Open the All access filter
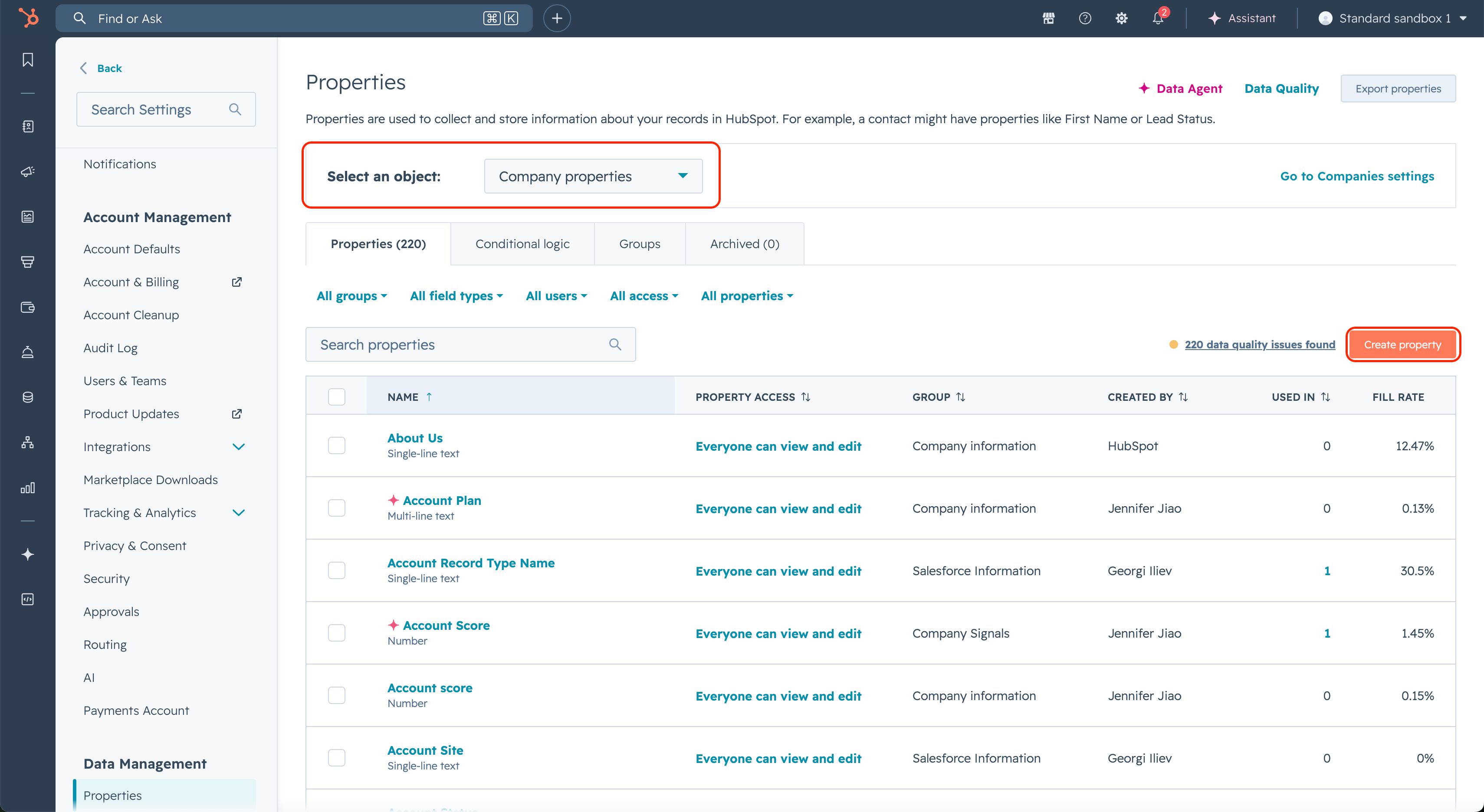The width and height of the screenshot is (1484, 812). (644, 296)
